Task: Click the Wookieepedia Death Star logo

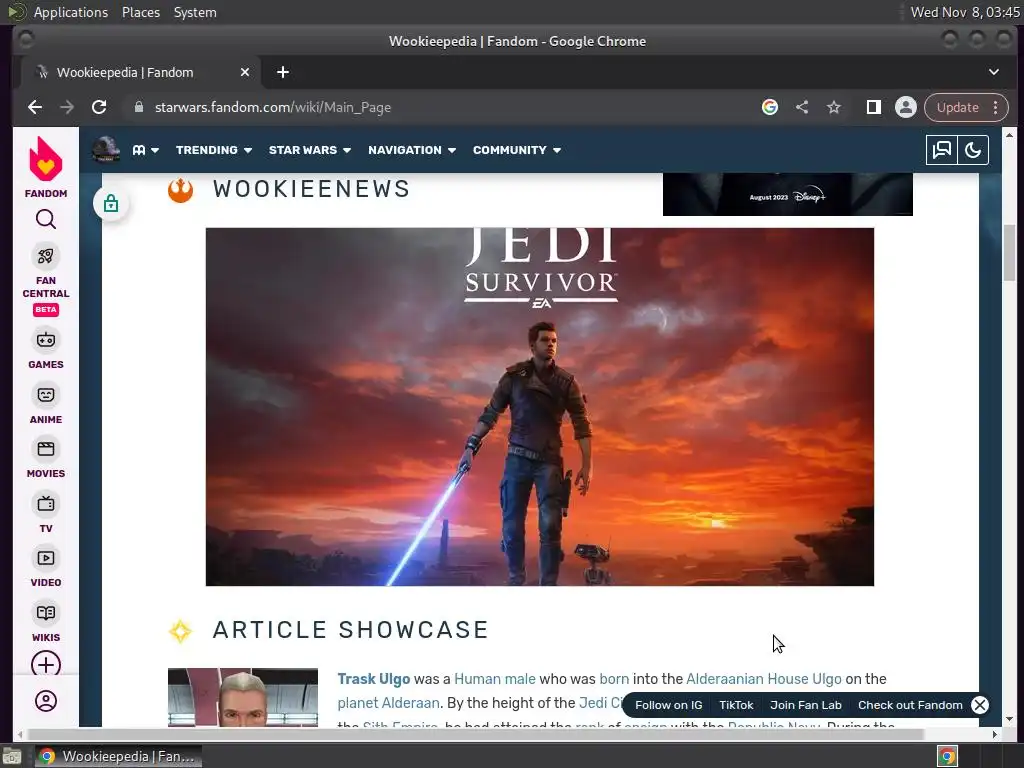Action: click(x=106, y=150)
